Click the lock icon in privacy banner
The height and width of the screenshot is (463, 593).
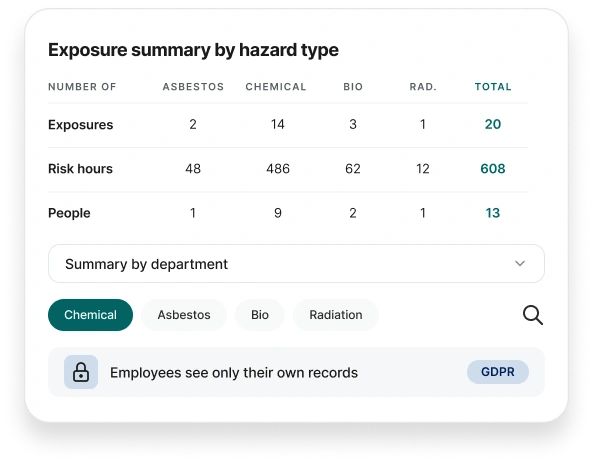click(x=81, y=372)
